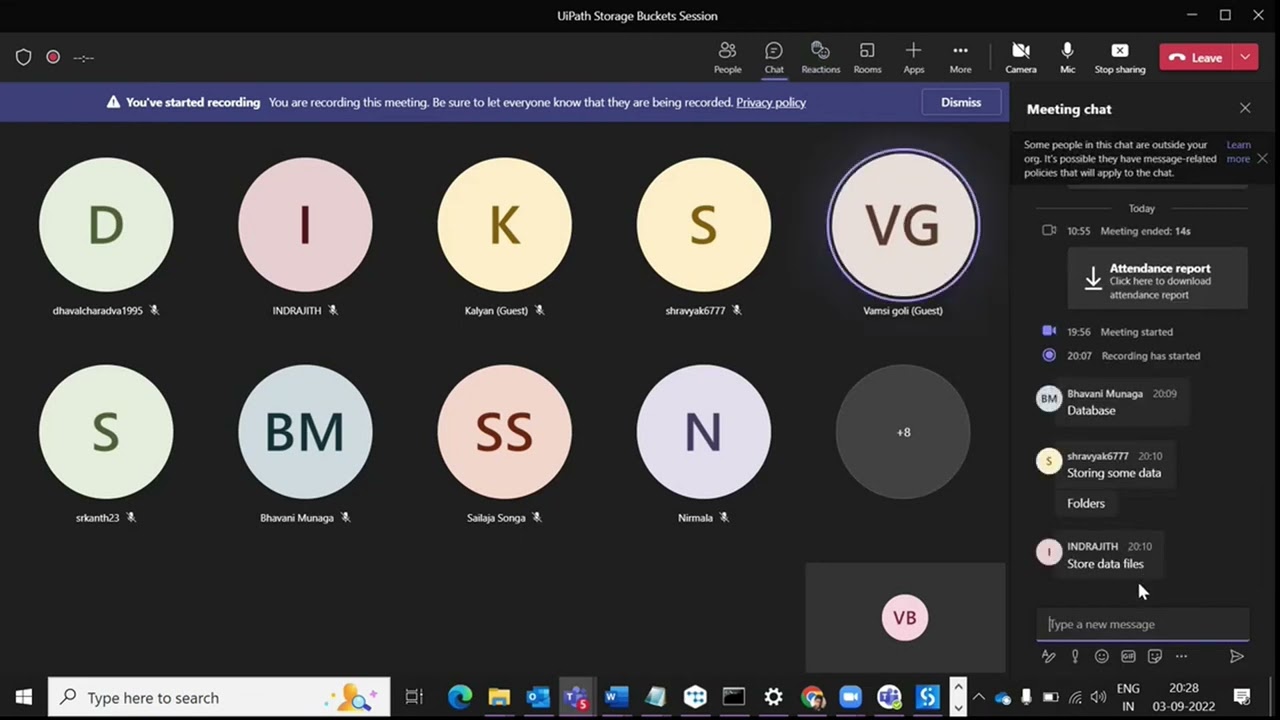Select Kalyan (Guest) participant avatar
The height and width of the screenshot is (720, 1280).
coord(504,225)
